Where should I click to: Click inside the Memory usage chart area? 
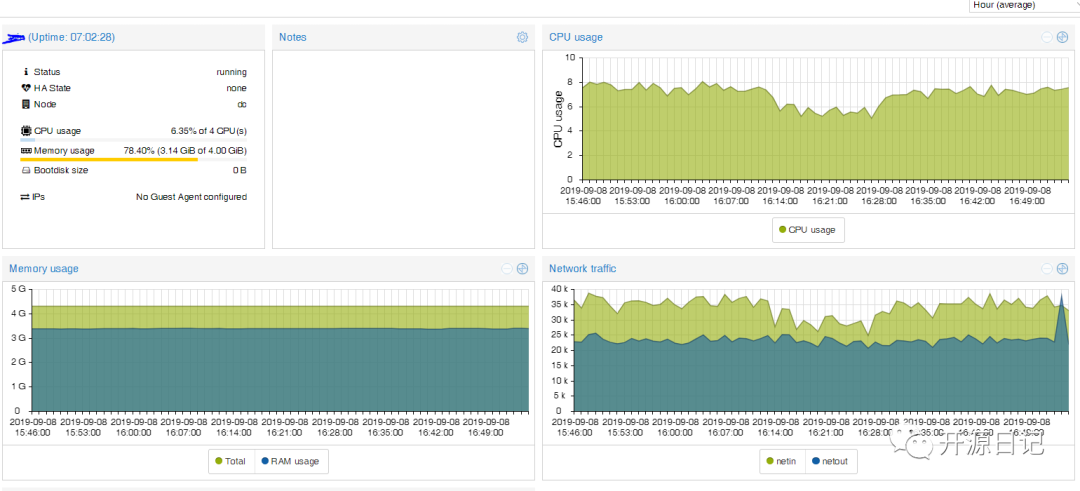coord(280,349)
